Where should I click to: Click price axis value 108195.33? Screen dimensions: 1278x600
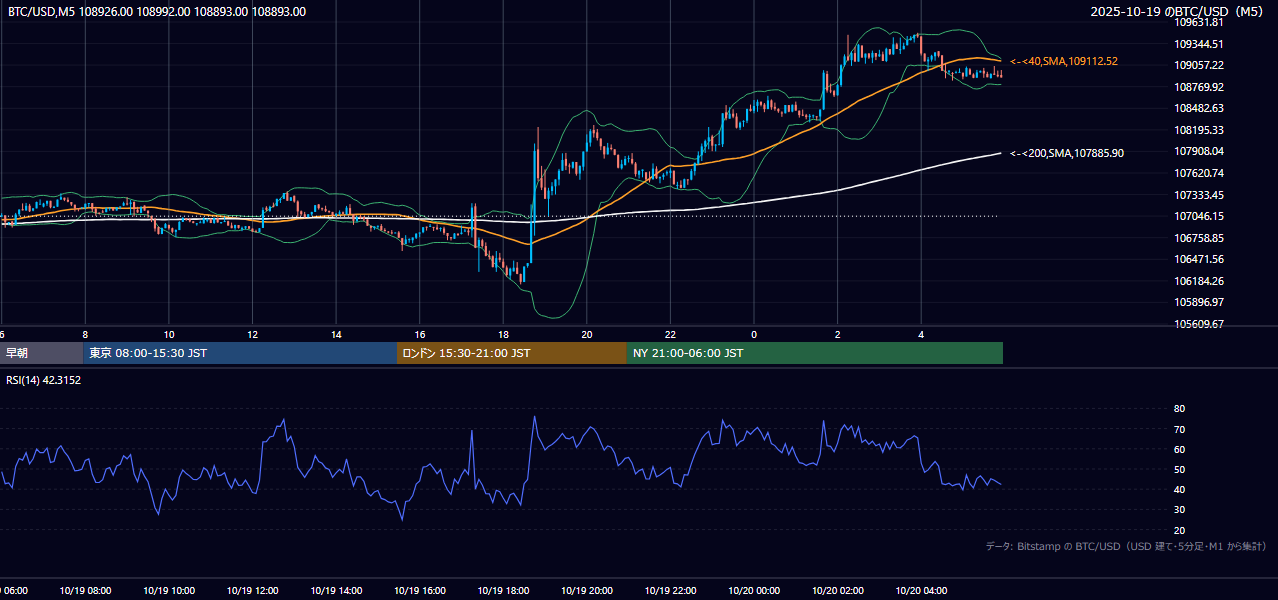pyautogui.click(x=1199, y=130)
